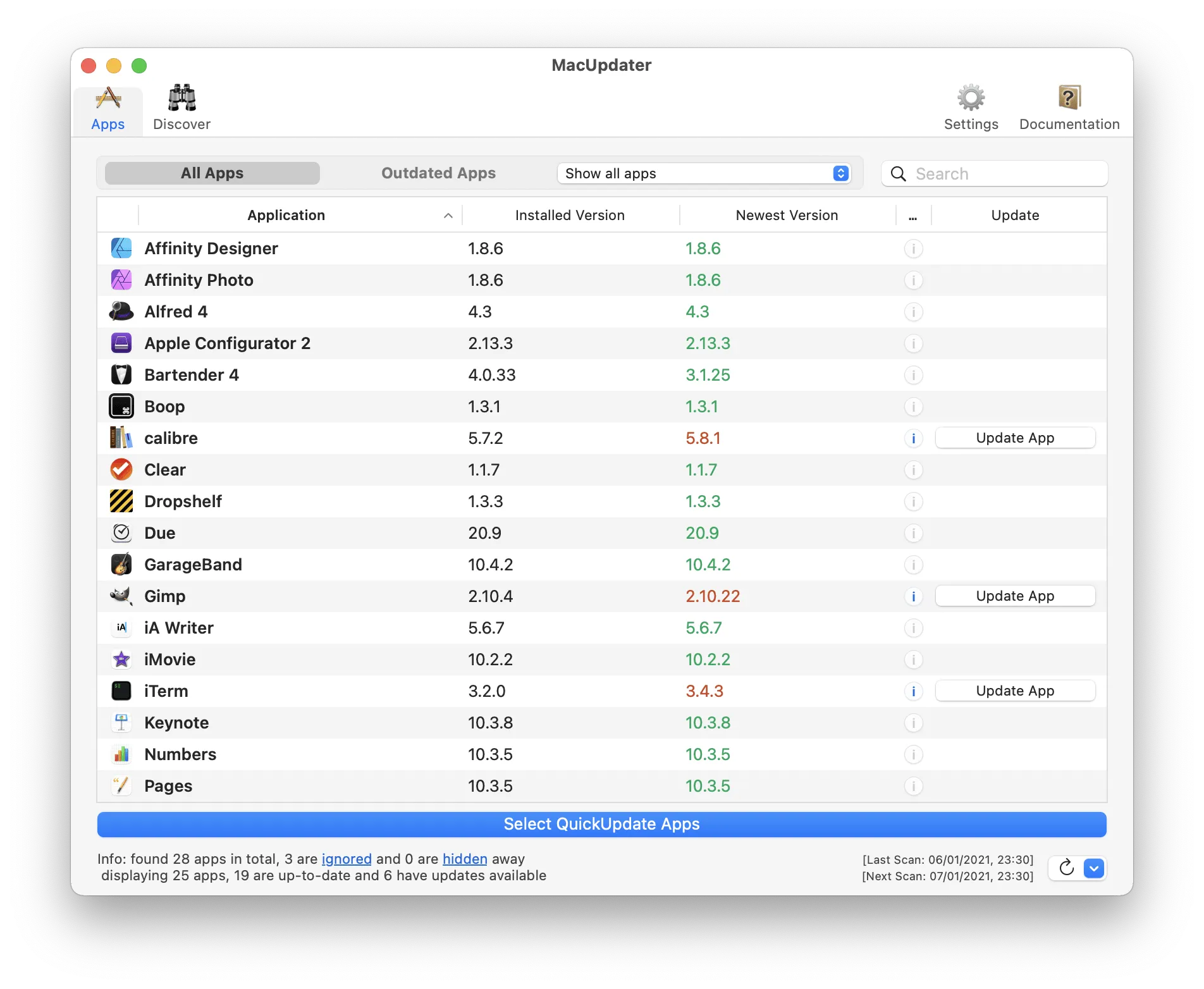Open info for iTerm
Viewport: 1204px width, 989px height.
click(913, 691)
